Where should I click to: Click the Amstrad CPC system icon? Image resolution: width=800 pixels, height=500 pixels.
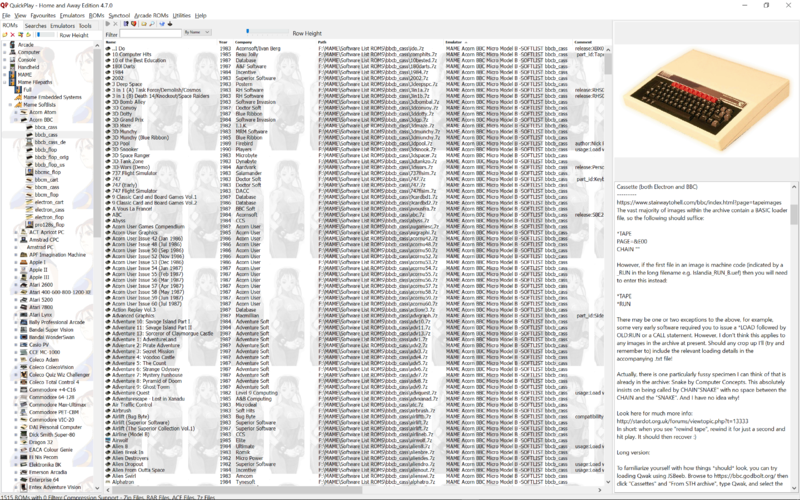tap(23, 239)
